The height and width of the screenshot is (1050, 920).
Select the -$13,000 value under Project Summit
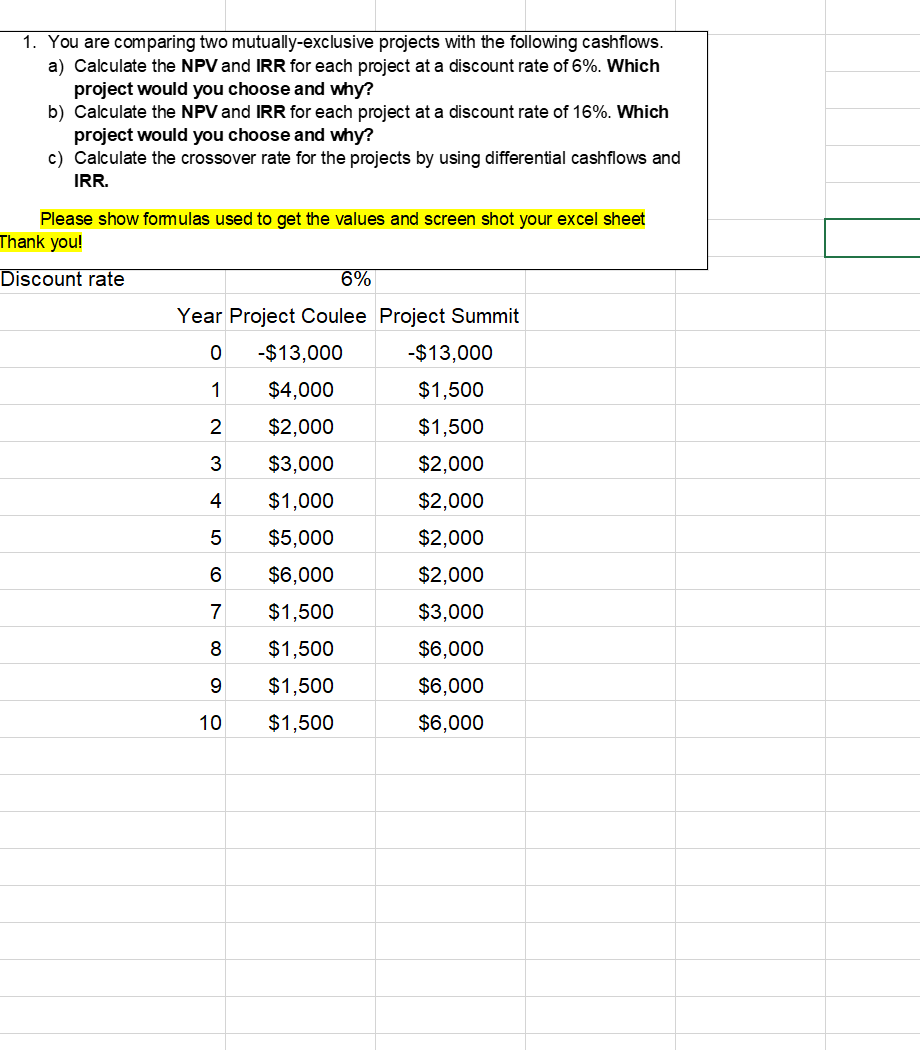pos(450,352)
